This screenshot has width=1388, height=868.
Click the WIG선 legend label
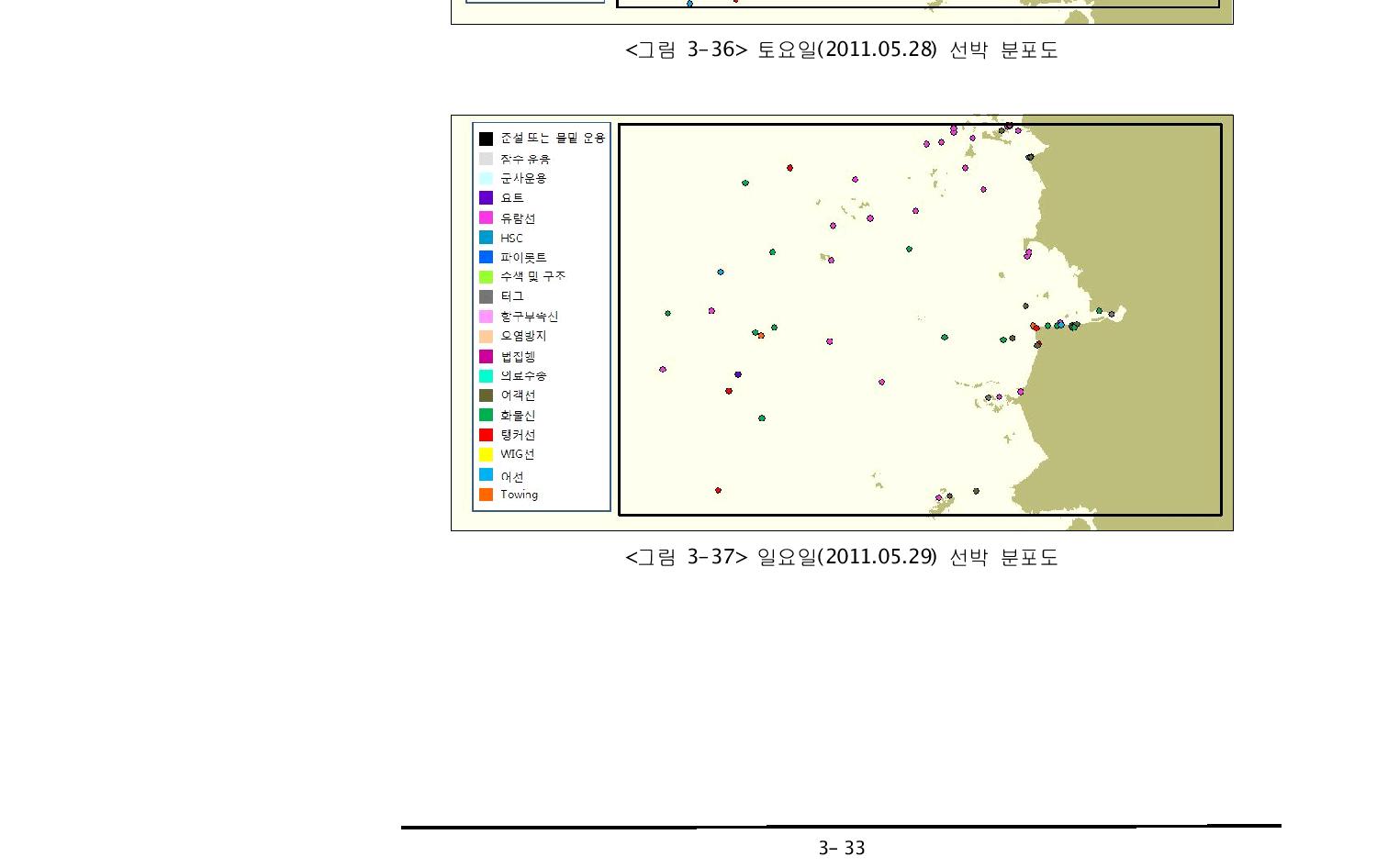click(518, 454)
